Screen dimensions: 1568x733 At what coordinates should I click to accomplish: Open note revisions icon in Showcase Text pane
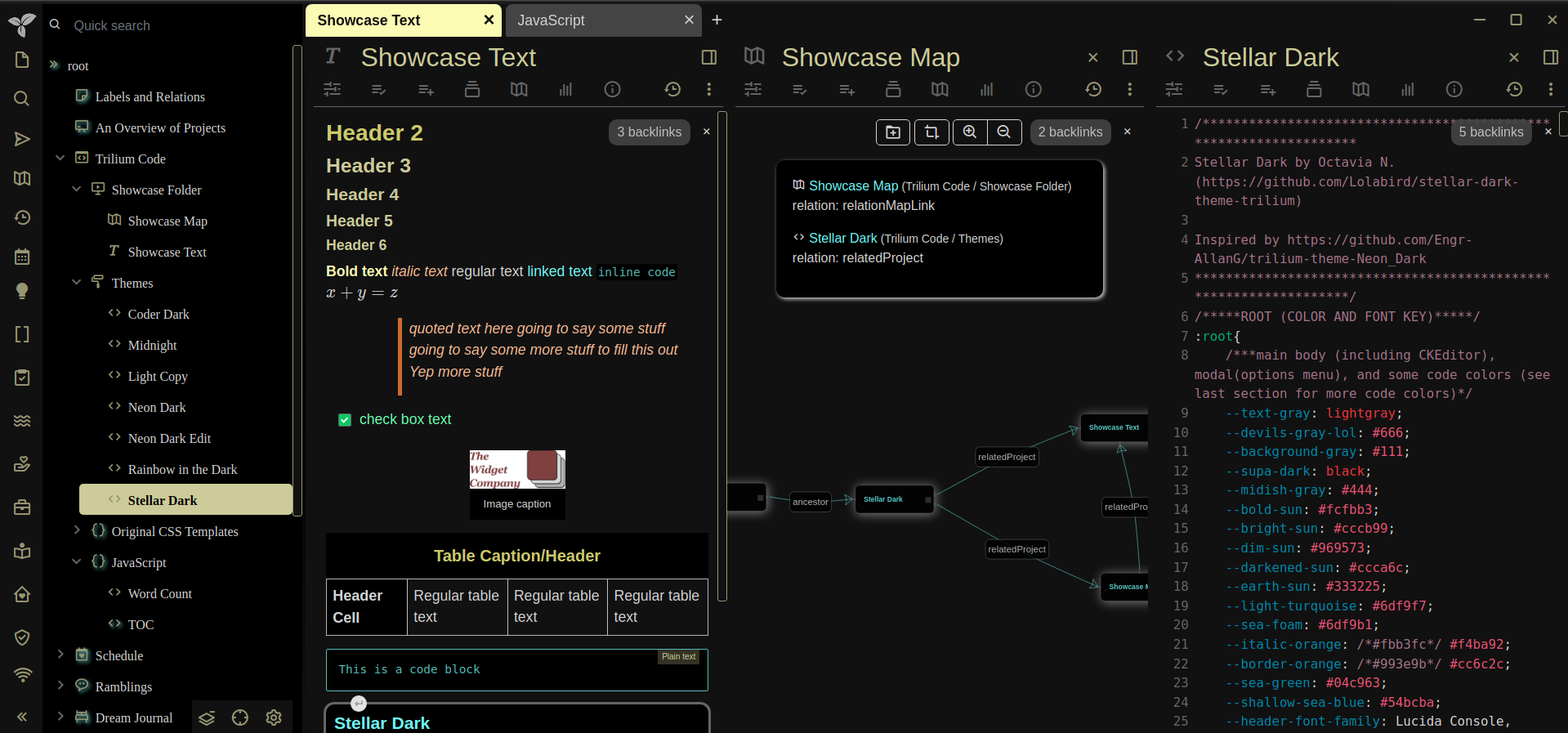tap(672, 89)
